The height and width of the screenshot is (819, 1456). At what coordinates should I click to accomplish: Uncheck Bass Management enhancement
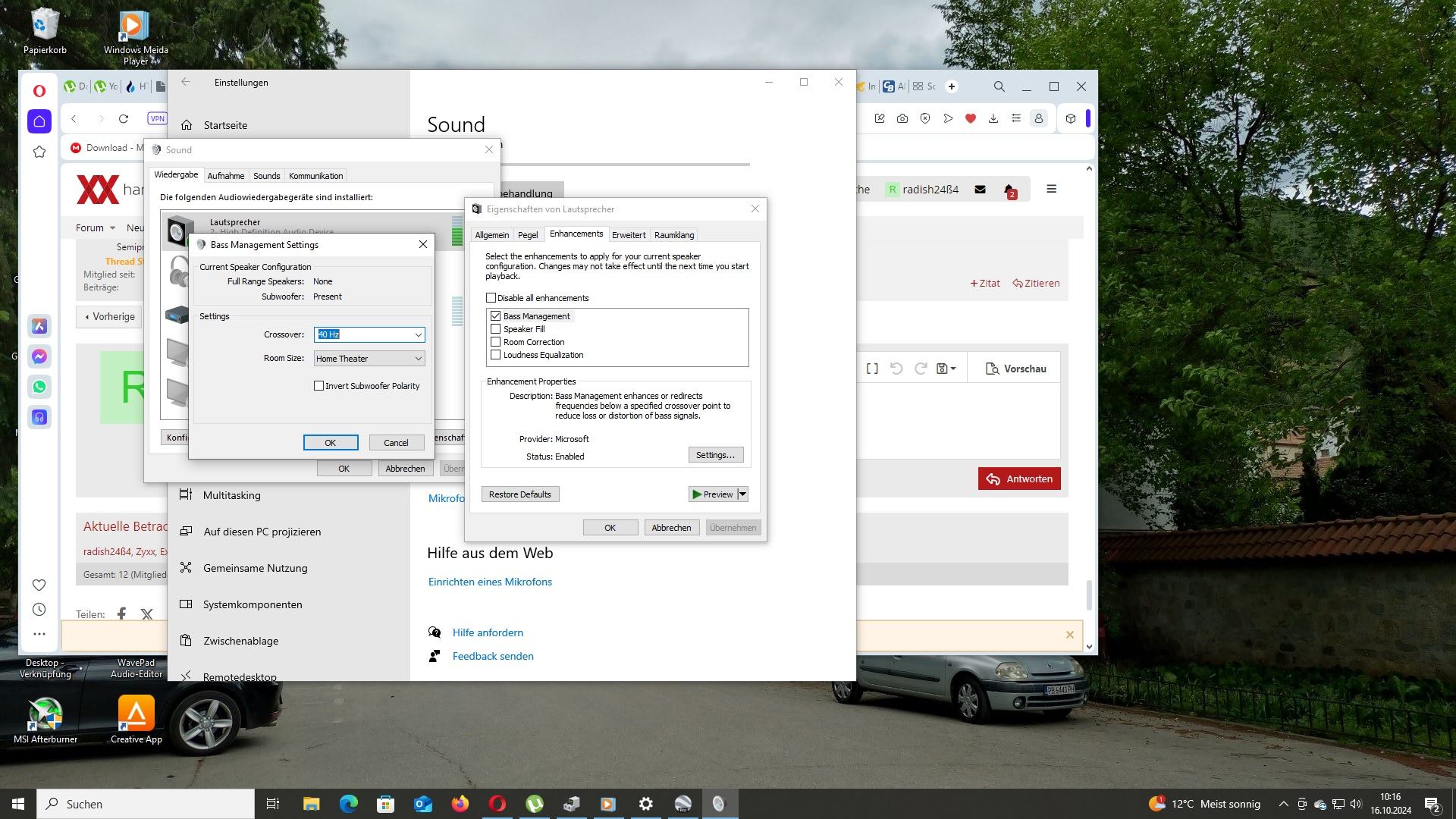[x=496, y=316]
